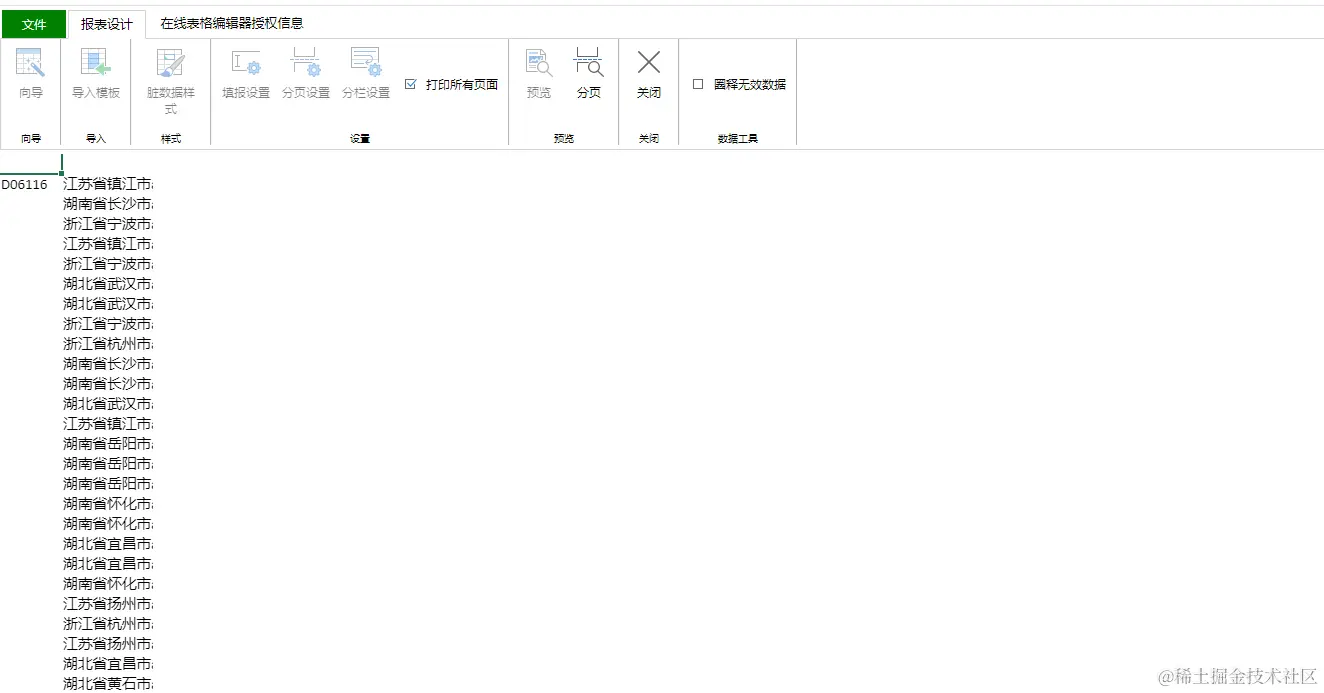This screenshot has height=693, width=1324.
Task: Toggle the 打印所有页面 checkbox
Action: click(x=410, y=85)
